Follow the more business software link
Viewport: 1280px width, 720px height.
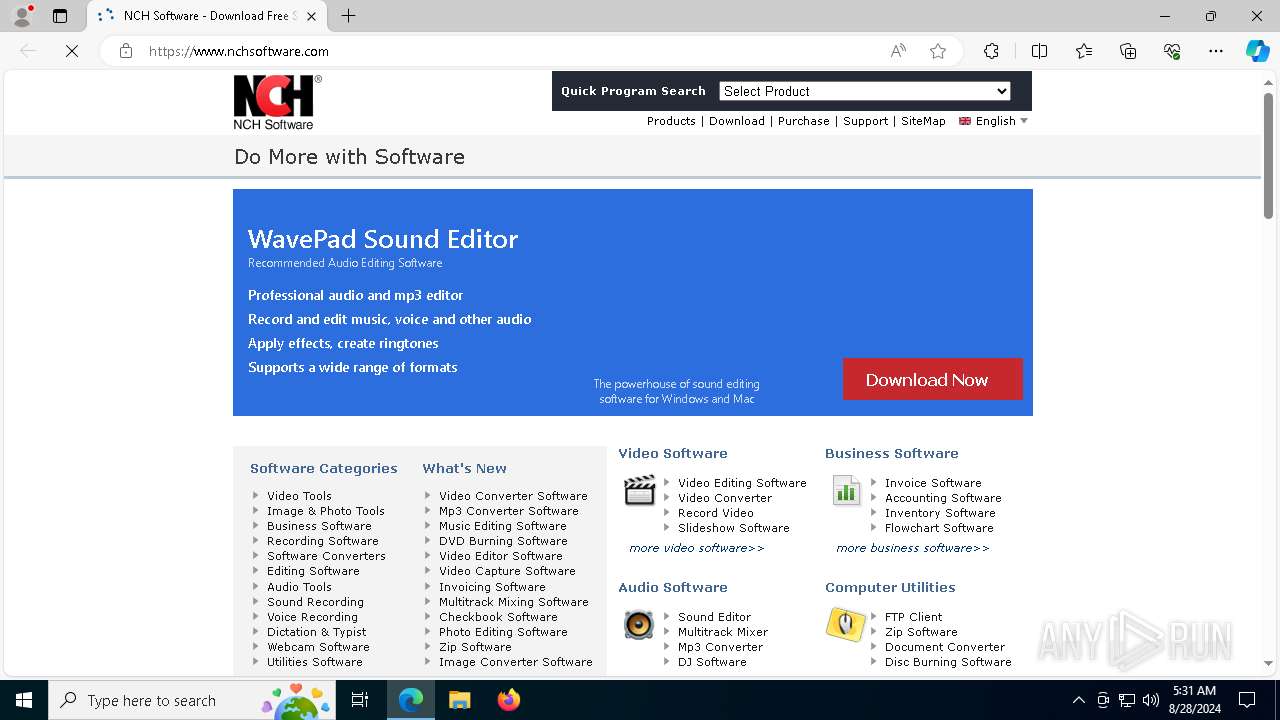(x=913, y=548)
